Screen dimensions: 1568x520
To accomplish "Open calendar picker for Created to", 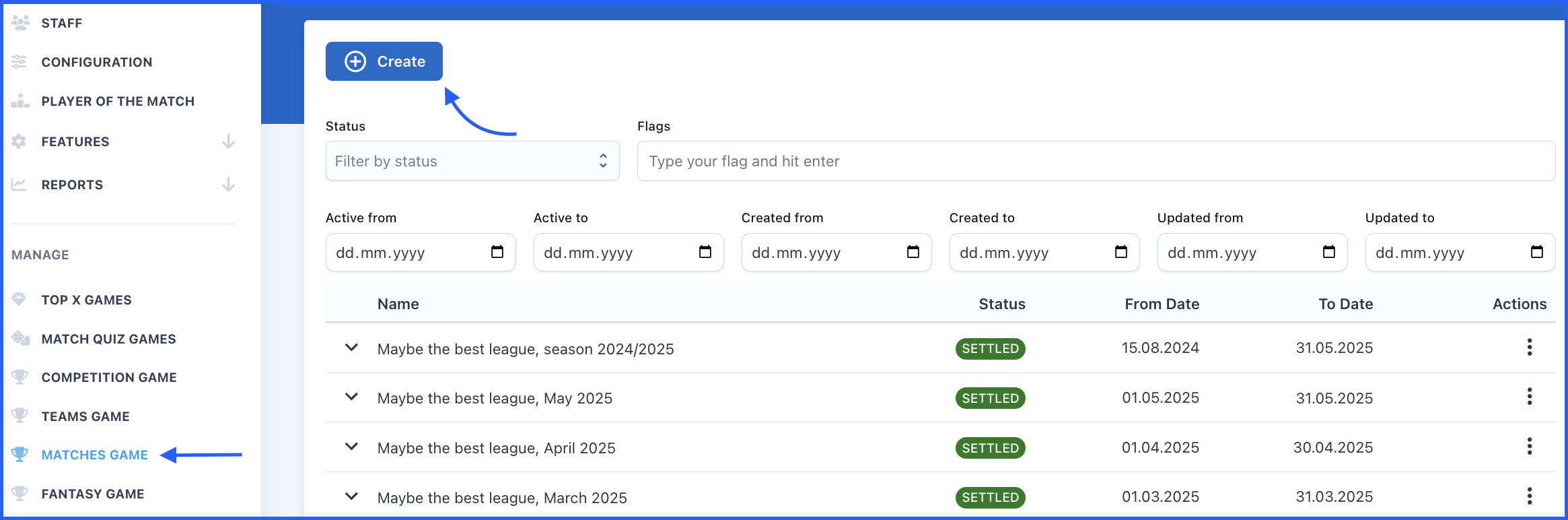I will [x=1121, y=252].
